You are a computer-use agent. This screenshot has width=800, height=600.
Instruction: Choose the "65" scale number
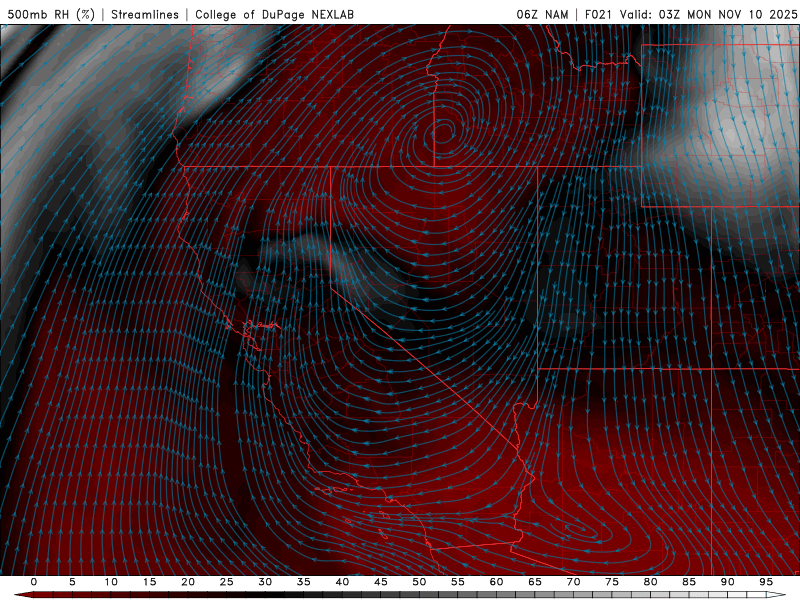click(x=535, y=582)
